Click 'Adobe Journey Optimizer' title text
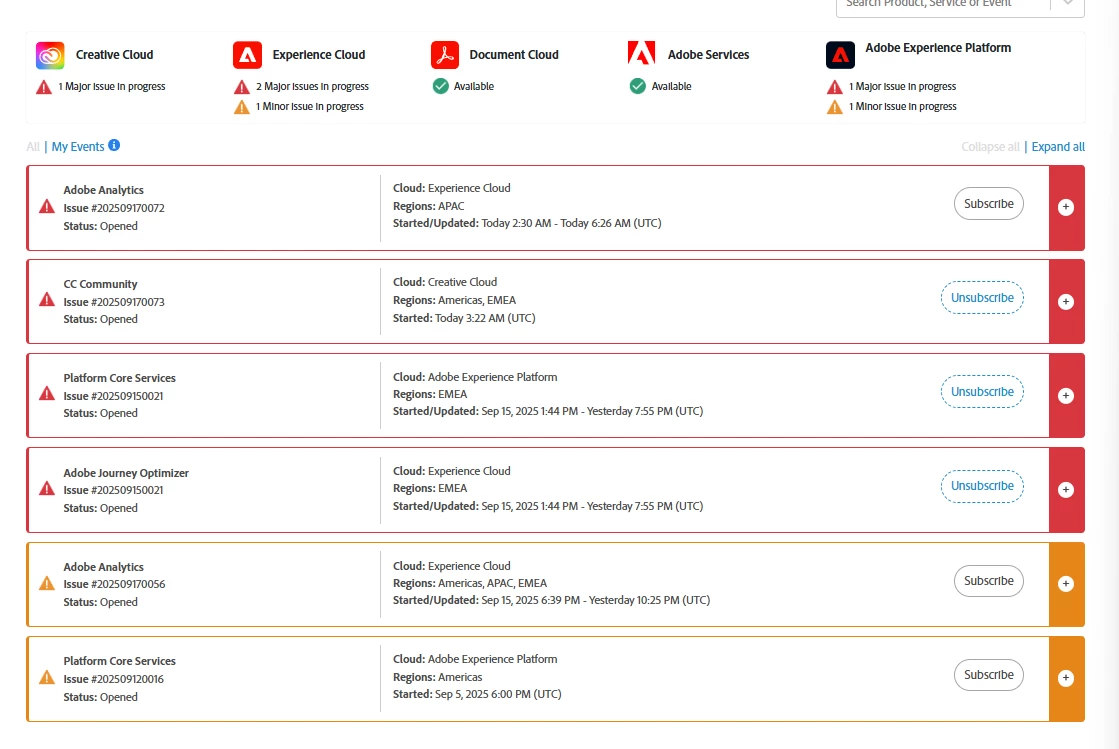 (x=126, y=473)
